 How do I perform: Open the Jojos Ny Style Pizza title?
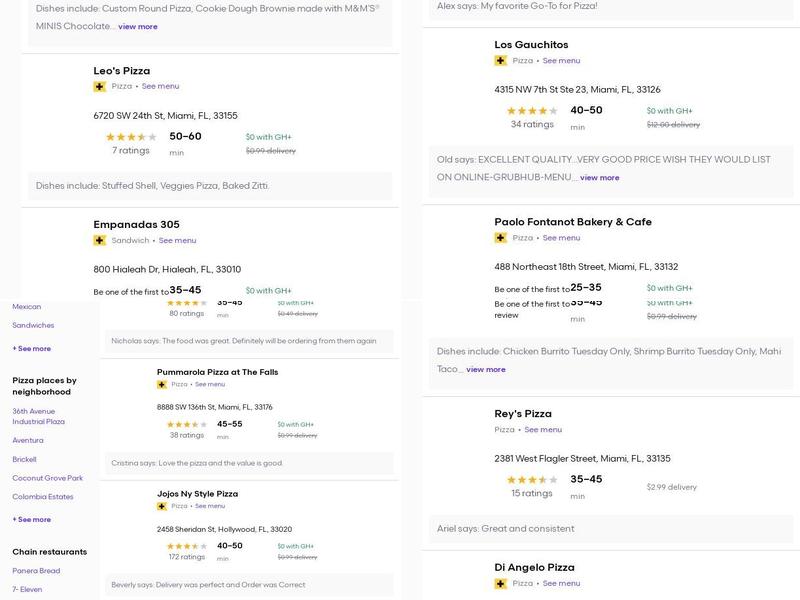click(197, 494)
